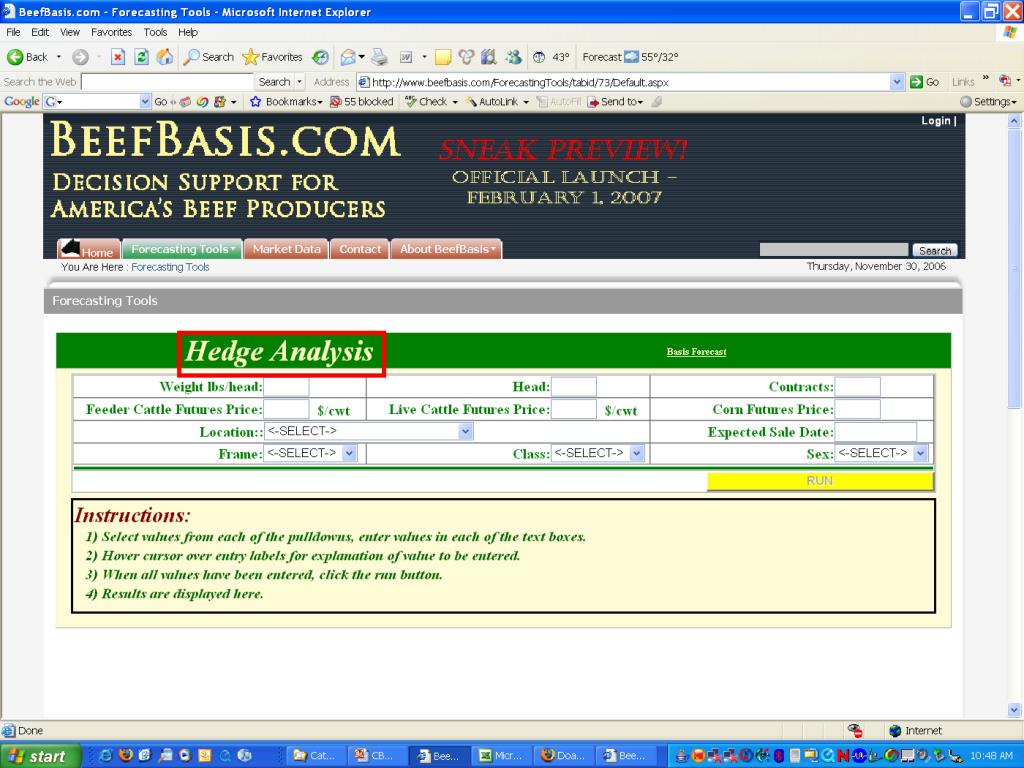Click the page scrollbar down arrow
This screenshot has width=1024, height=768.
point(1014,709)
